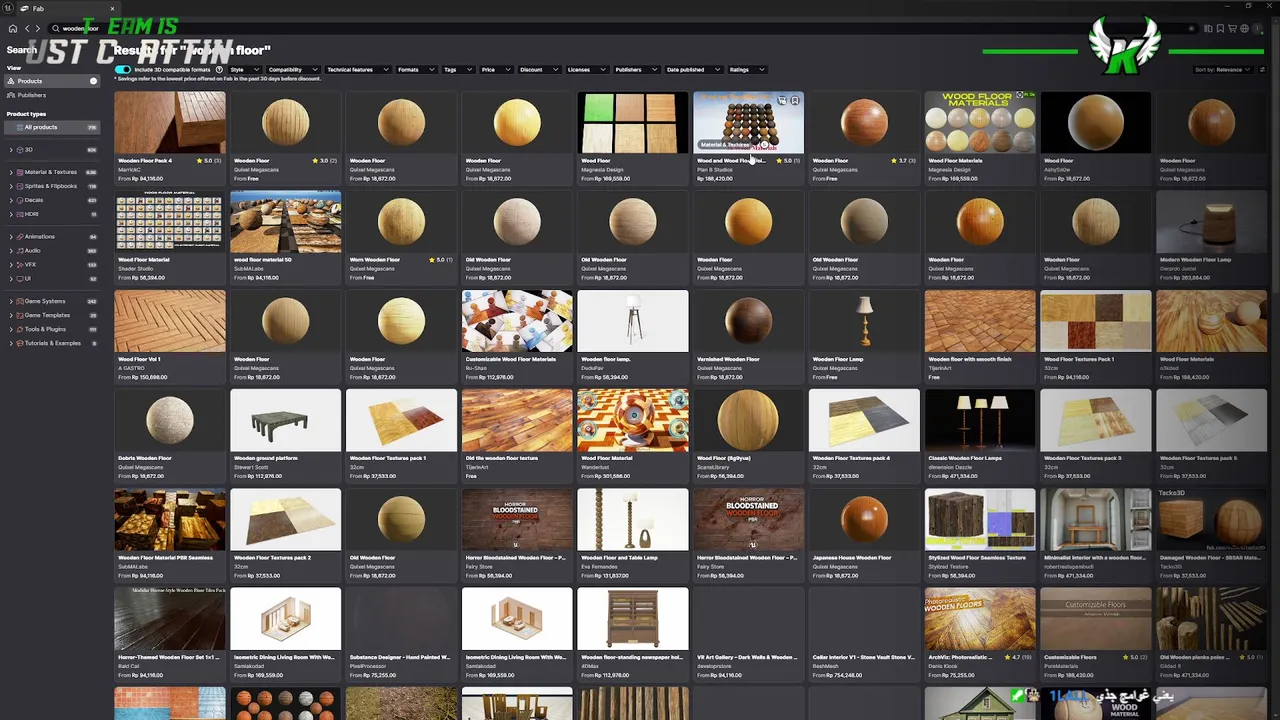Click the Tutorials & Examples category icon
Viewport: 1280px width, 720px height.
click(18, 343)
